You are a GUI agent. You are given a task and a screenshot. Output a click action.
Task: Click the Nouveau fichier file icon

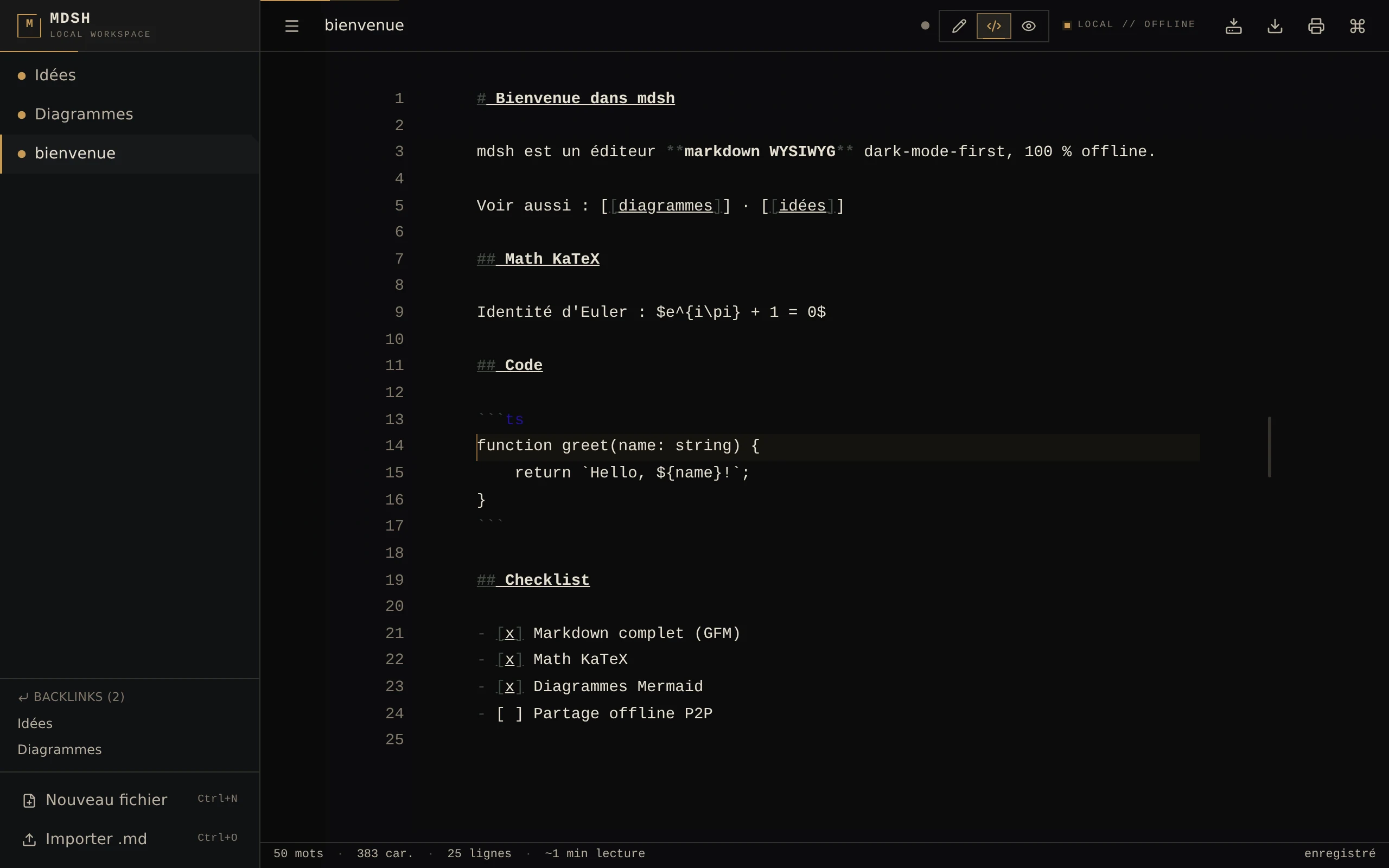pos(29,800)
